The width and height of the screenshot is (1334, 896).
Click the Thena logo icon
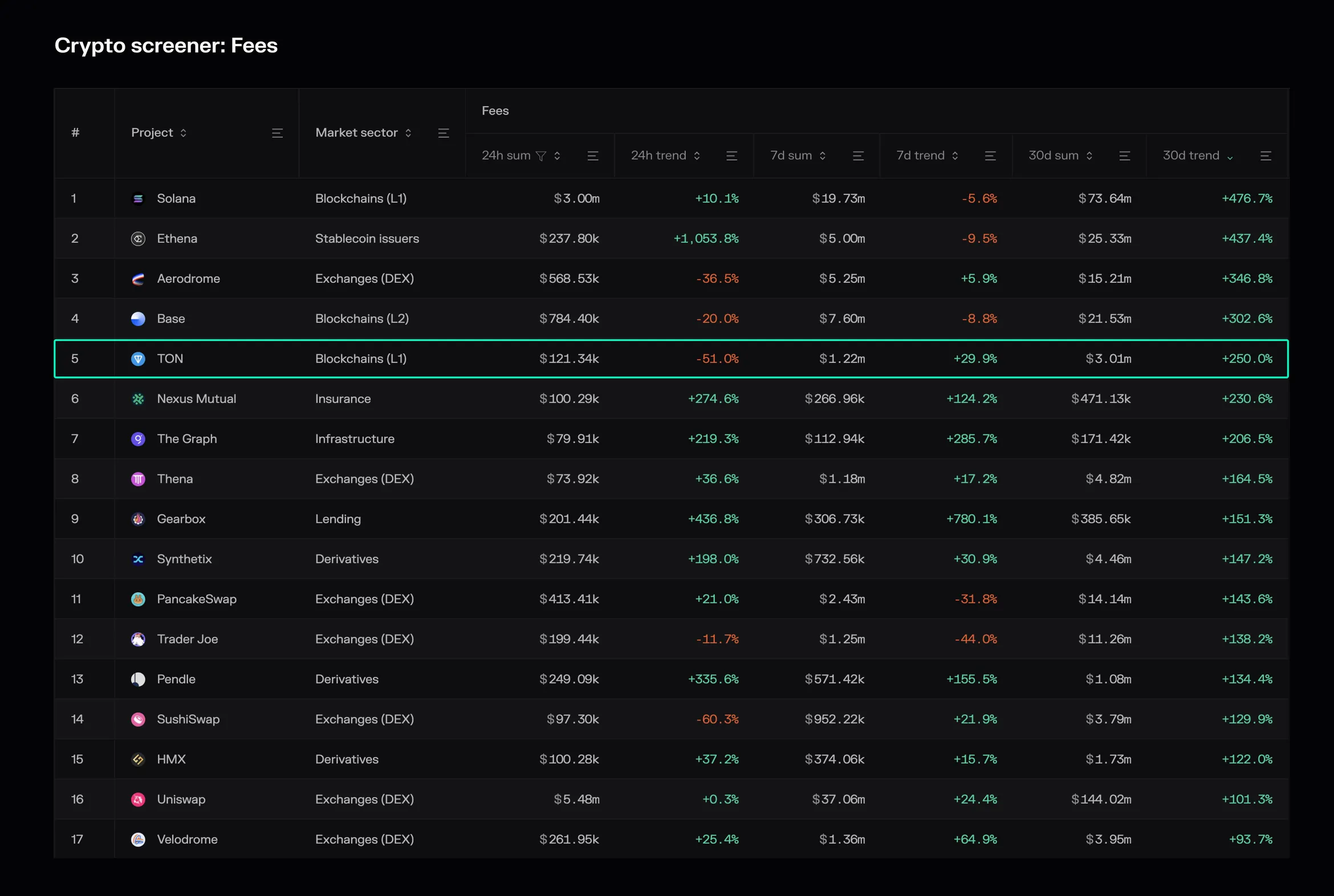coord(138,479)
